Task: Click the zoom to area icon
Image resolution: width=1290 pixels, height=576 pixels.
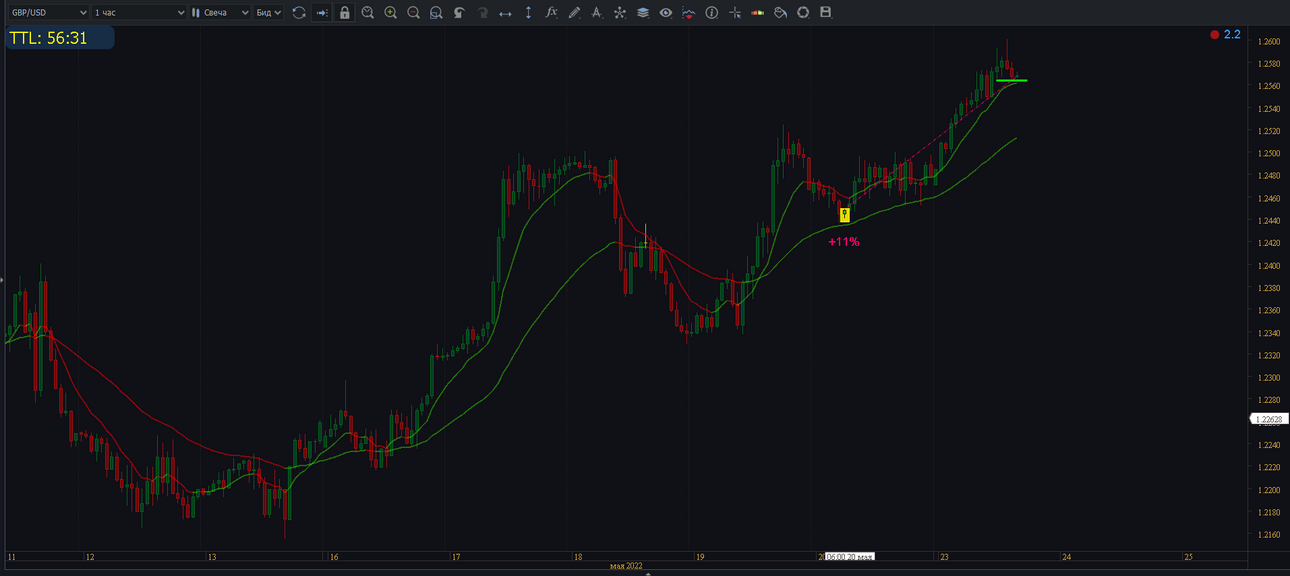Action: click(436, 13)
